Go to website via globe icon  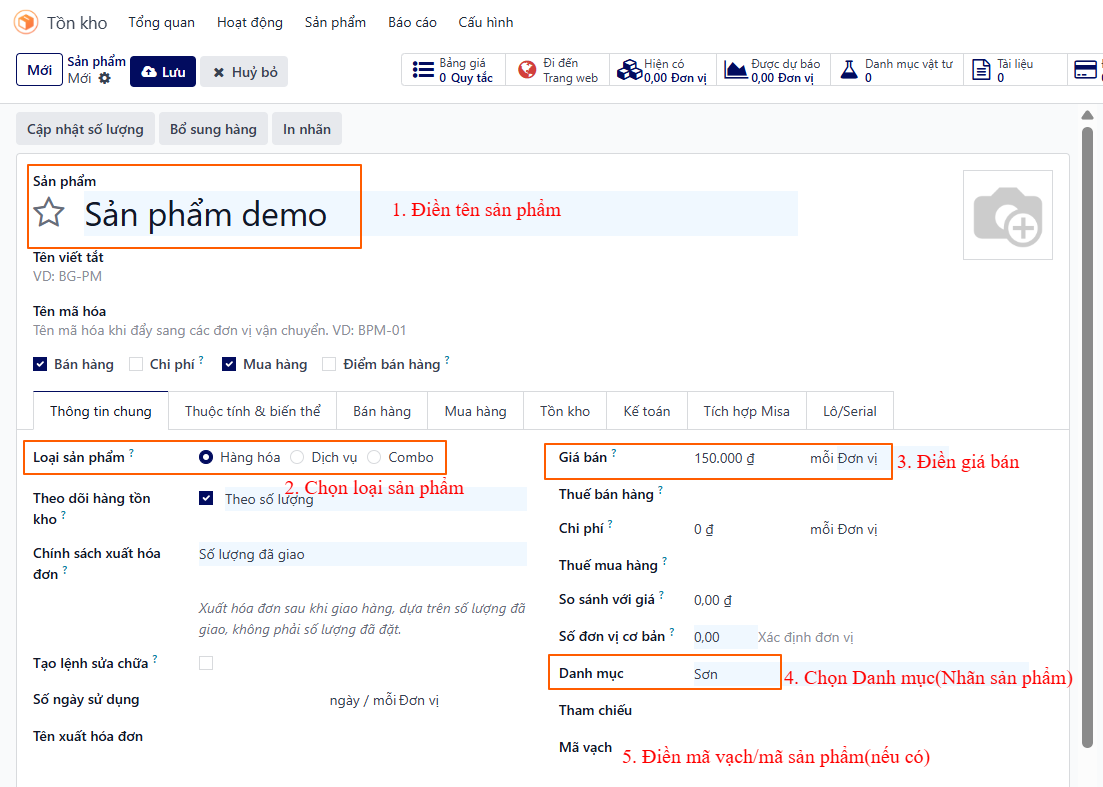(527, 70)
